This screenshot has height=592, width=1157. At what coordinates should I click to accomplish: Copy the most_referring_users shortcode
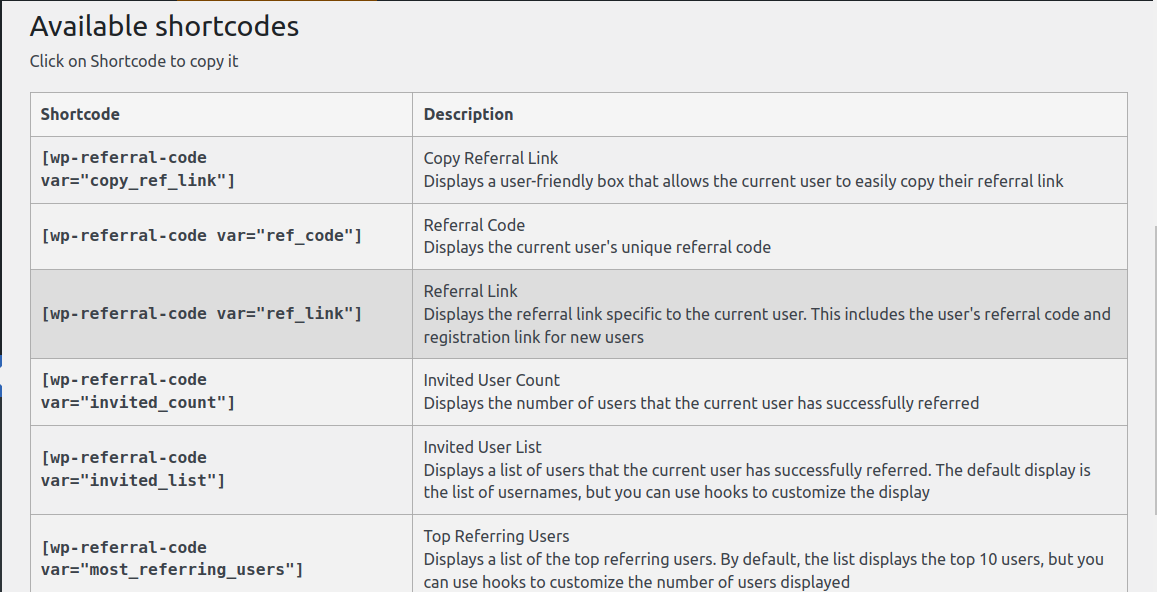172,559
